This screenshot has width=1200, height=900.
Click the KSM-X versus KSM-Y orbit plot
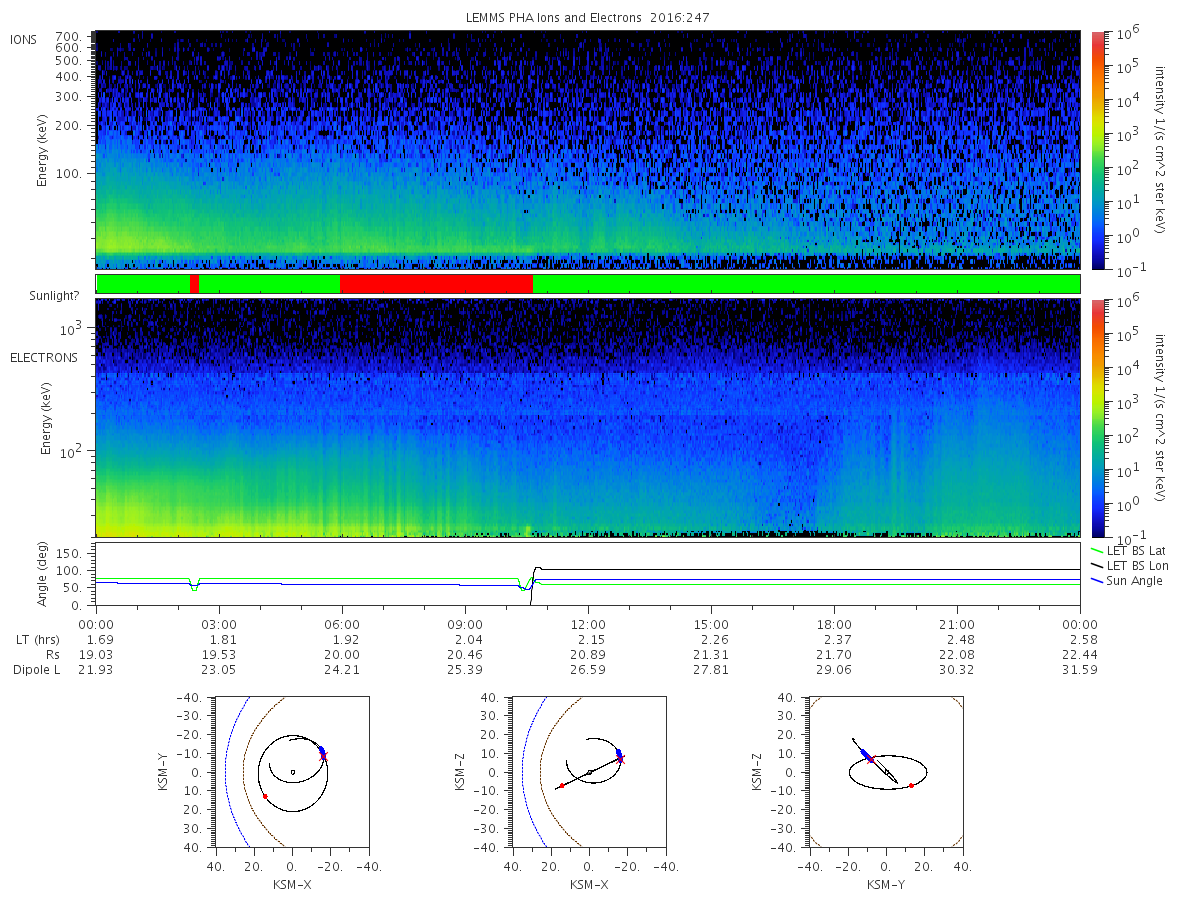coord(291,772)
